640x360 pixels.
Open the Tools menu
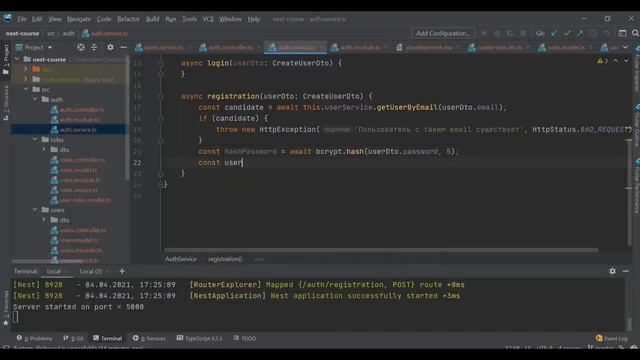(189, 19)
